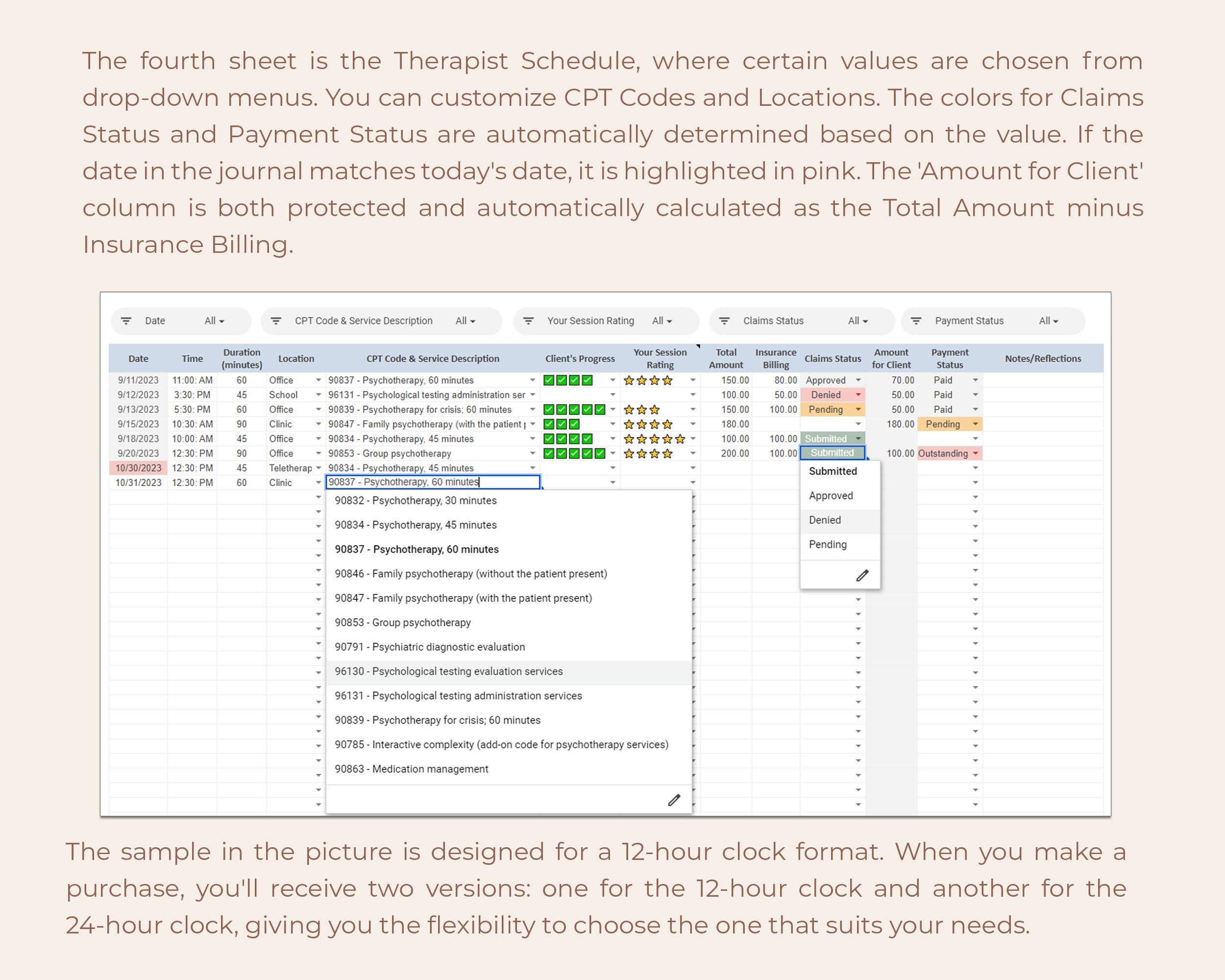Click the CPT Code & Service Description filter icon

click(277, 321)
